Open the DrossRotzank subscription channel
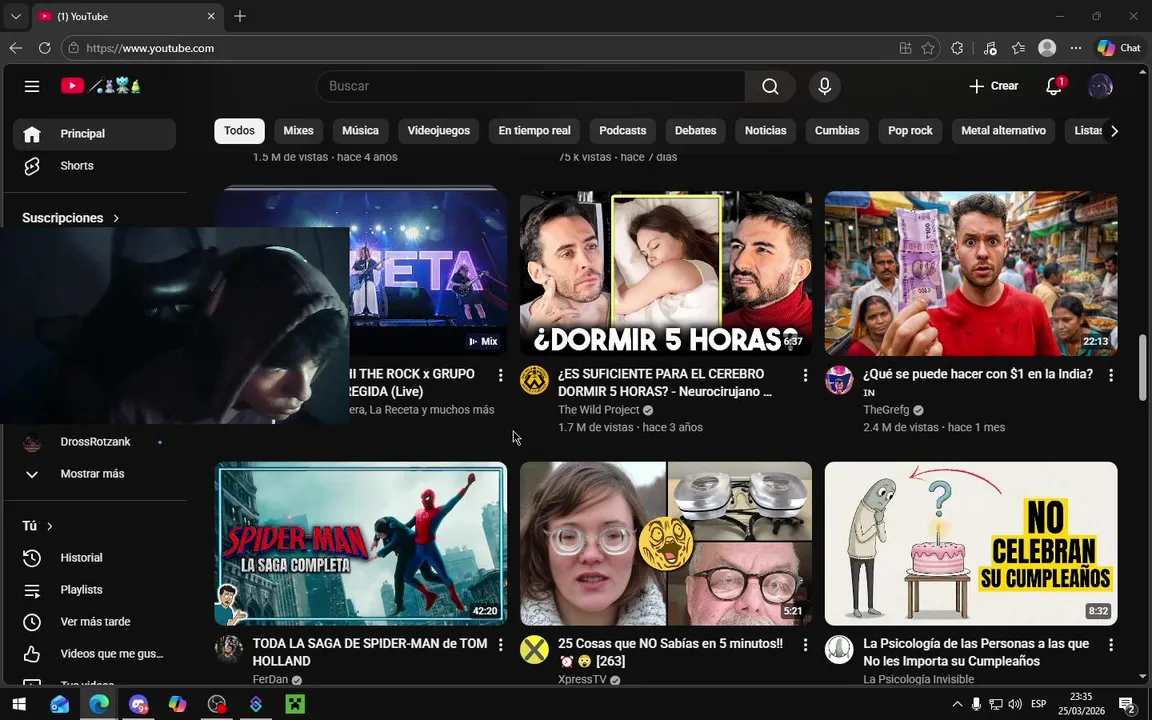The image size is (1152, 720). pyautogui.click(x=94, y=442)
